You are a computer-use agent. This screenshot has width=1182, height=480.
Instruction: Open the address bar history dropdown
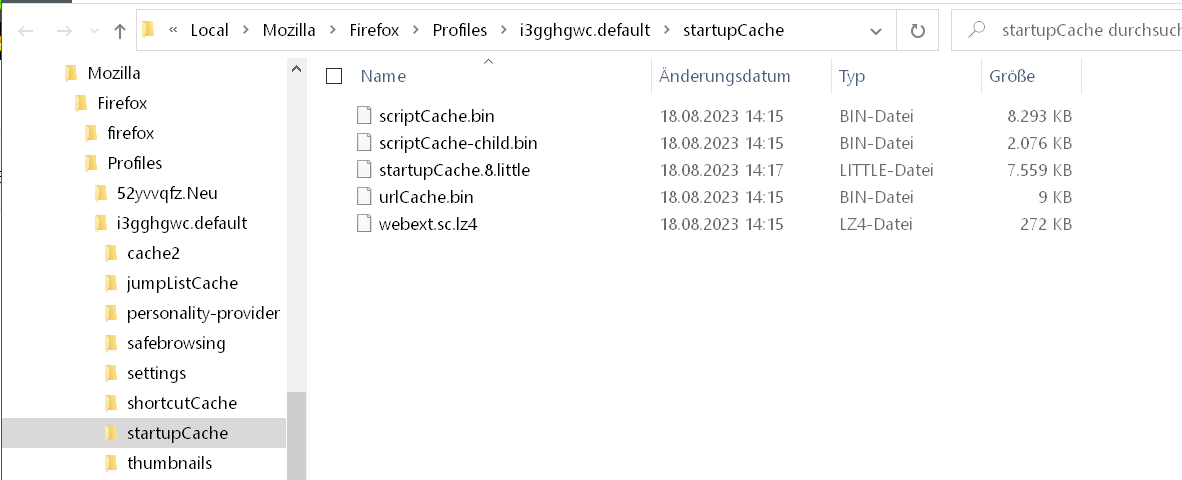tap(878, 30)
